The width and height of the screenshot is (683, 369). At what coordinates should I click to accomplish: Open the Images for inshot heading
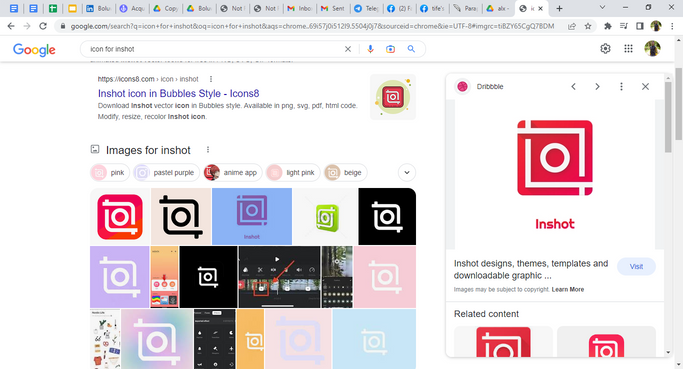pos(148,150)
